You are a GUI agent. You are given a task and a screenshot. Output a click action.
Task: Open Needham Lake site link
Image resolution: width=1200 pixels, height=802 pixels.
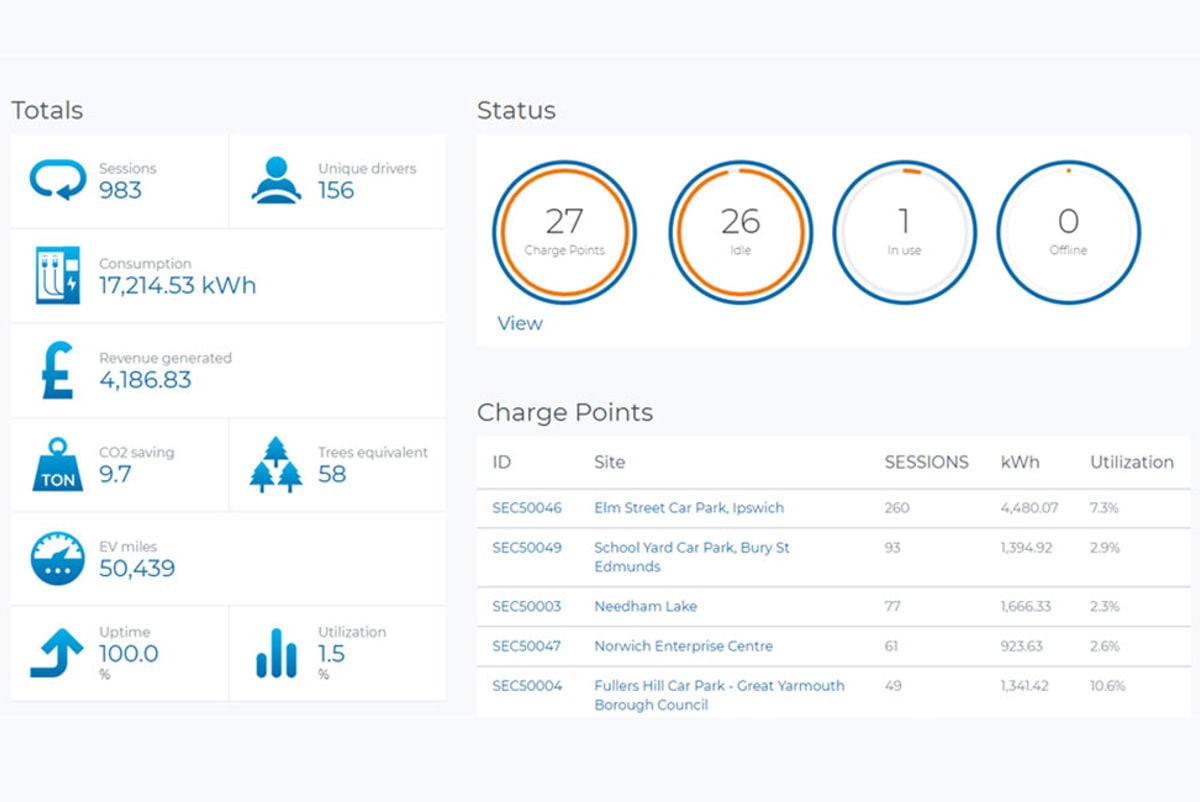point(646,606)
